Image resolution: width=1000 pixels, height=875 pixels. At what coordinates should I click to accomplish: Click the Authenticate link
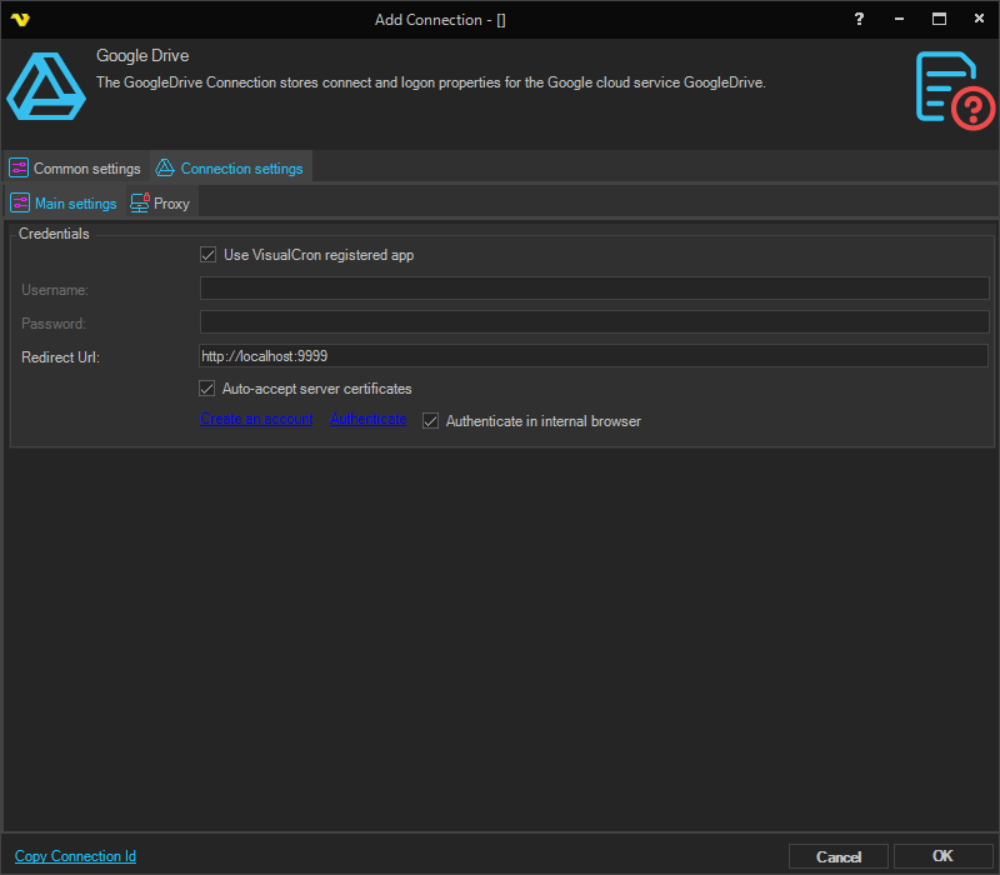(x=368, y=419)
